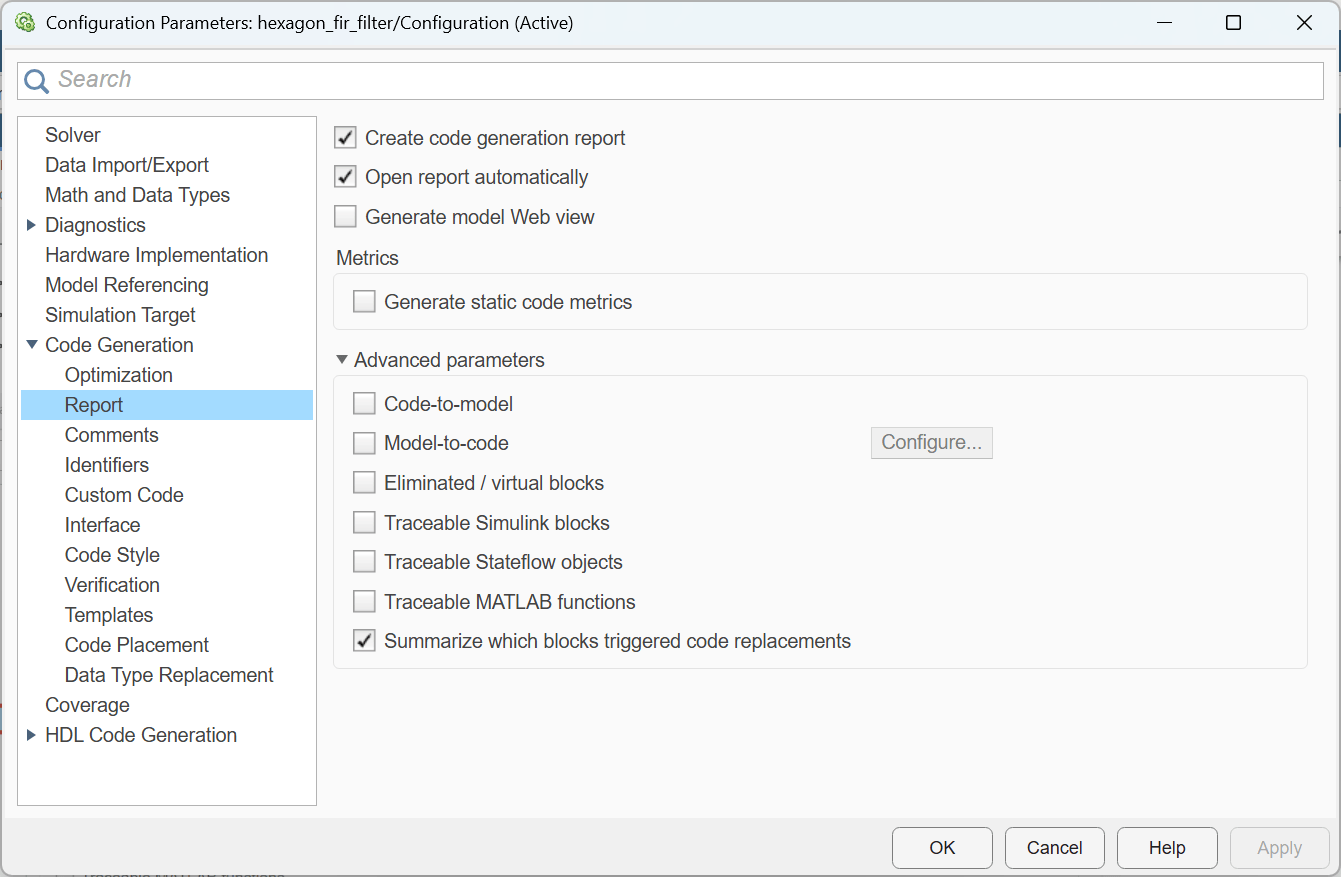
Task: Uncheck Open report automatically
Action: (345, 177)
